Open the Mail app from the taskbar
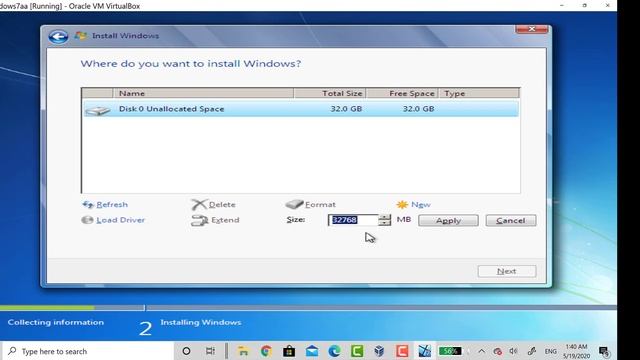Screen dimensions: 640x360 coord(312,351)
